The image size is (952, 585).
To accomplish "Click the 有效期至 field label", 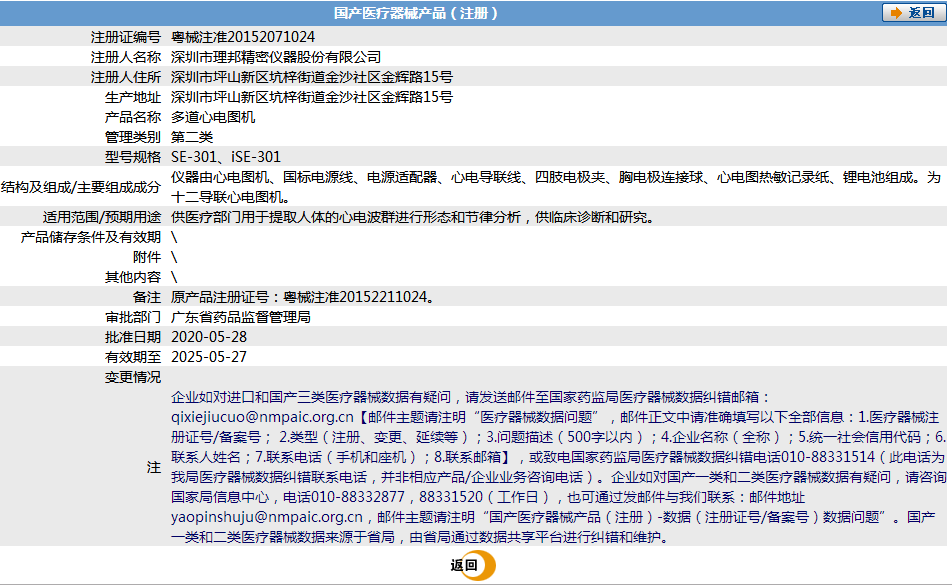I will [133, 357].
